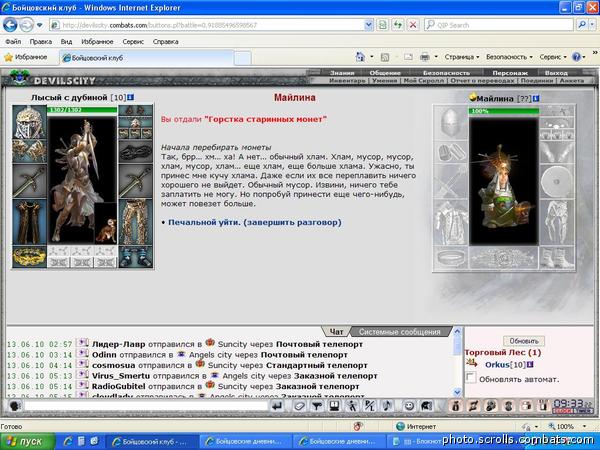
Task: Open the Print options dropdown arrow
Action: (436, 57)
